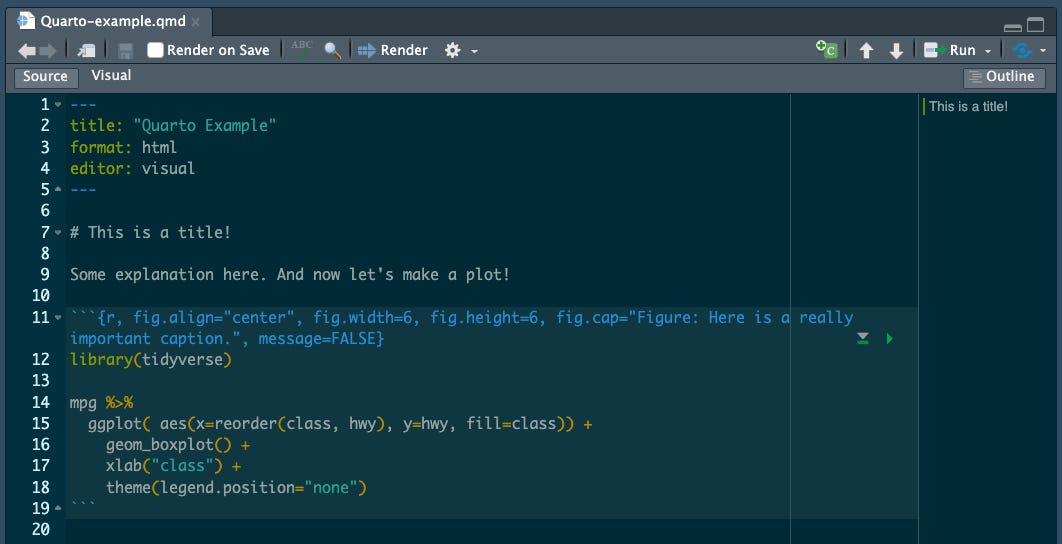Image resolution: width=1062 pixels, height=544 pixels.
Task: Go to next section/chunk arrow
Action: 896,51
